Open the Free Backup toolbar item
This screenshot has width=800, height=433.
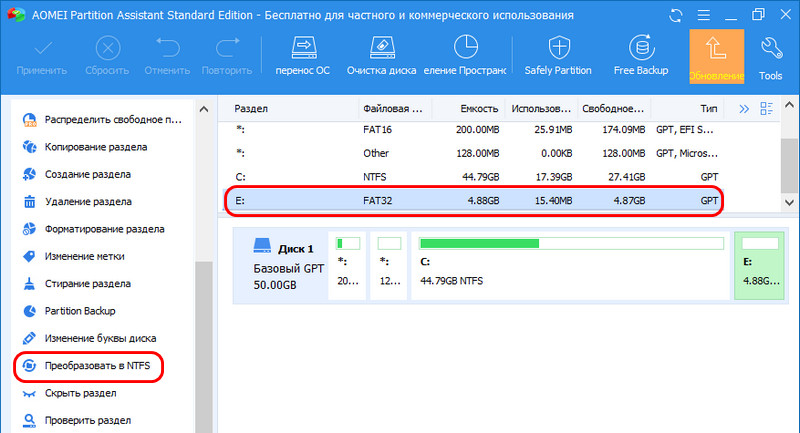click(641, 56)
